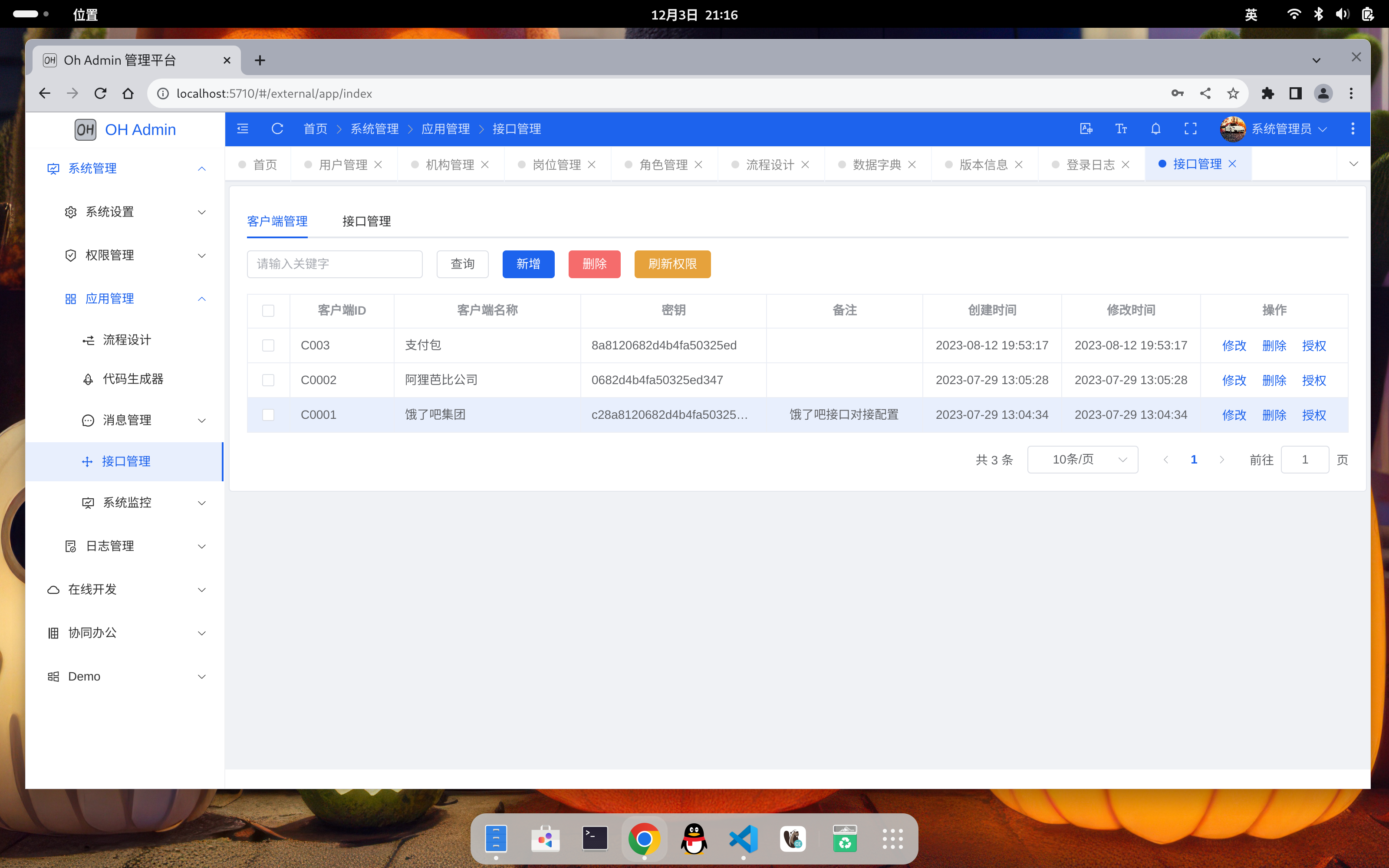Expand the 系统监控 submenu

[125, 503]
